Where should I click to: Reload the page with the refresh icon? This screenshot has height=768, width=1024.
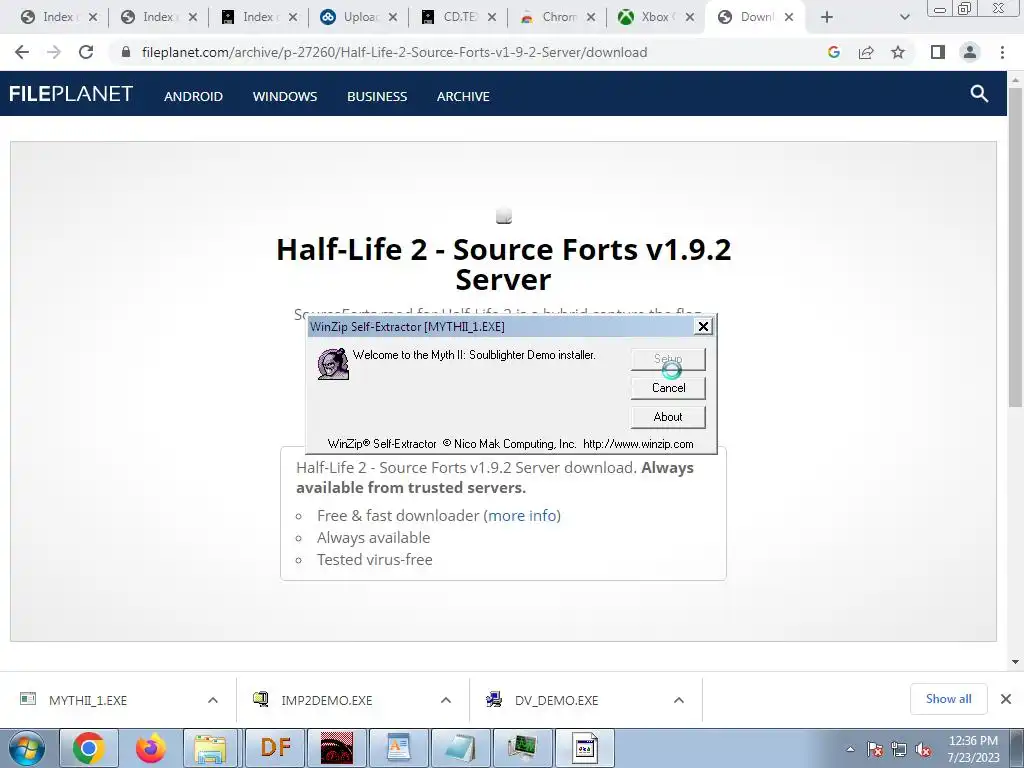click(86, 52)
